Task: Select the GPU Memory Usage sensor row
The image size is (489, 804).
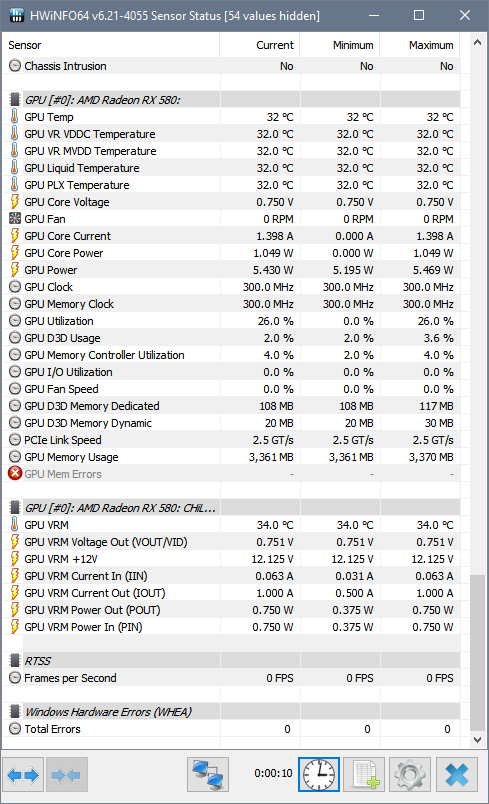Action: pyautogui.click(x=231, y=457)
